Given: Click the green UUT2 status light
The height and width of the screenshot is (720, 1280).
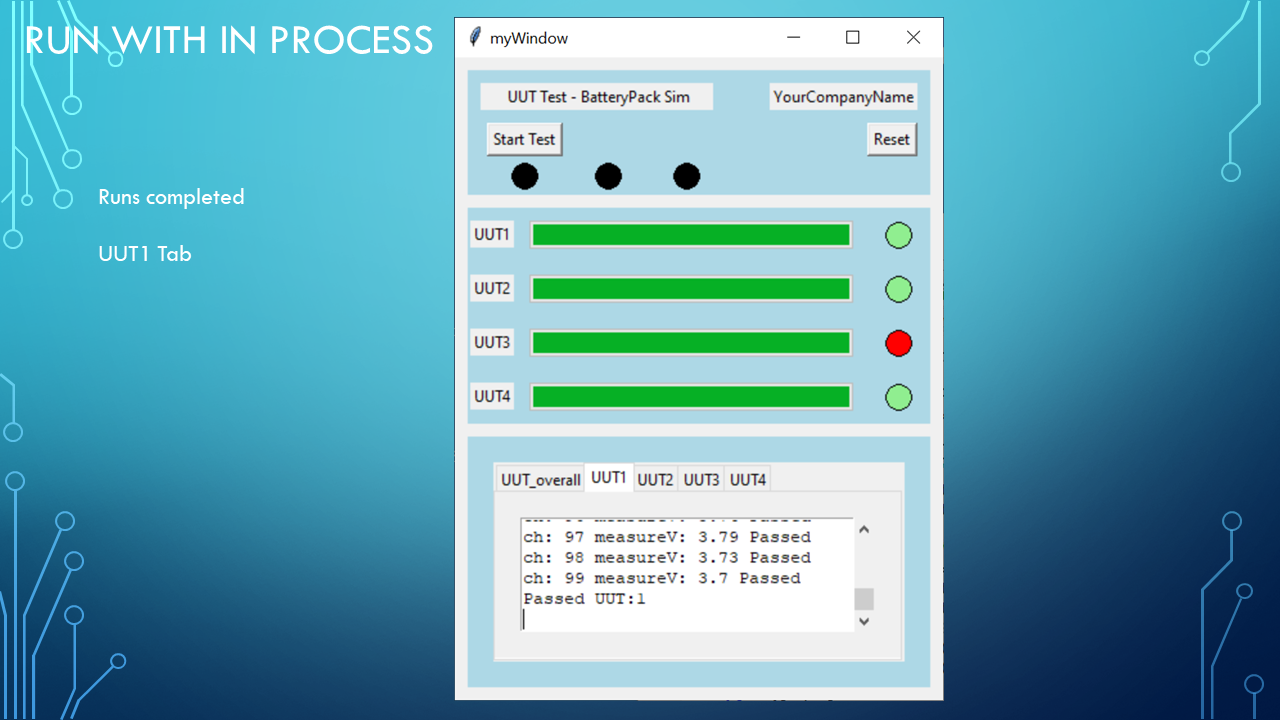Looking at the screenshot, I should [x=898, y=290].
